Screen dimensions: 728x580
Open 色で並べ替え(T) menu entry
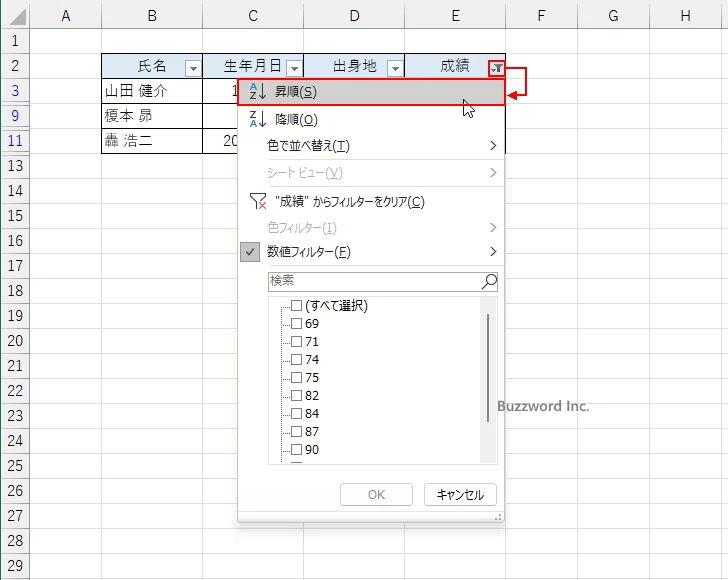click(371, 146)
